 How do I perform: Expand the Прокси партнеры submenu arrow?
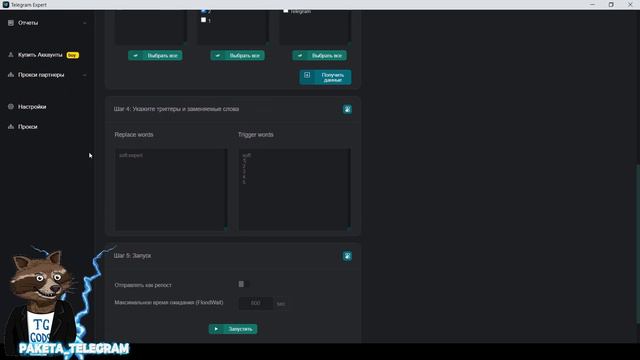point(85,75)
